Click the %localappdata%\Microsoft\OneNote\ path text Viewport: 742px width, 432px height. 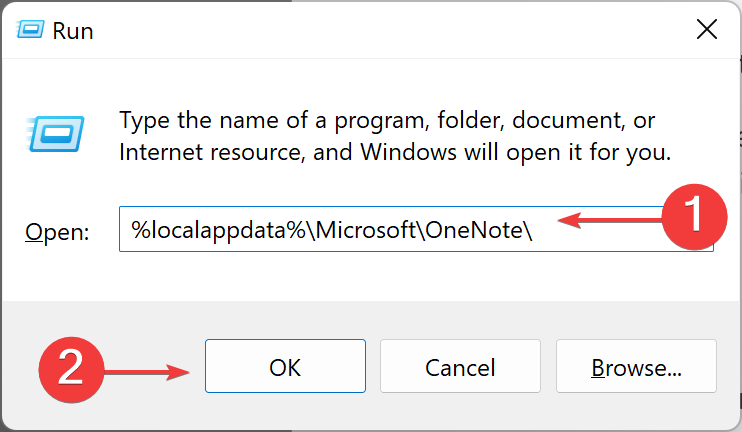332,230
